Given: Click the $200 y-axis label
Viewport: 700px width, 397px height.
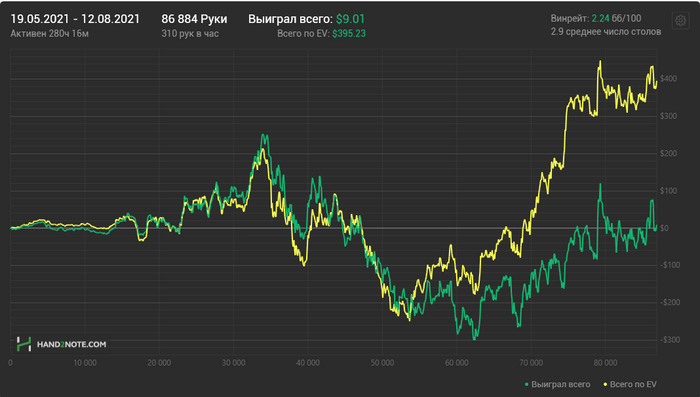Looking at the screenshot, I should [x=668, y=154].
